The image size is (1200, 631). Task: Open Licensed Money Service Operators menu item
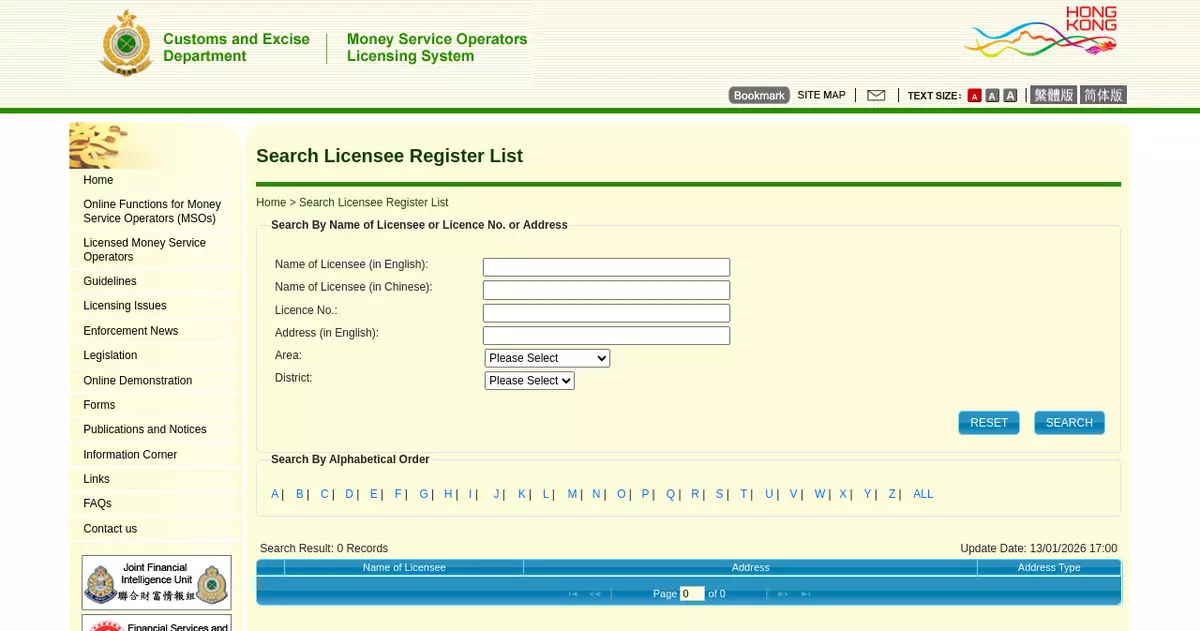coord(144,250)
